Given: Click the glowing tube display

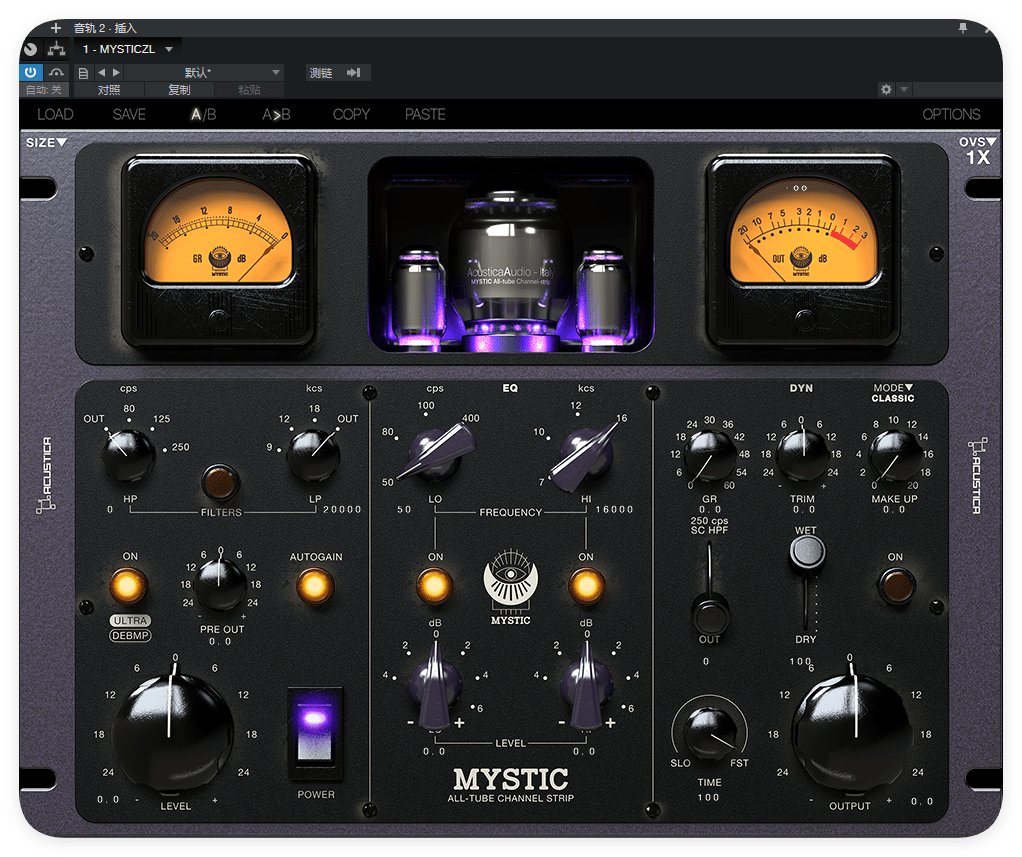Looking at the screenshot, I should click(510, 254).
